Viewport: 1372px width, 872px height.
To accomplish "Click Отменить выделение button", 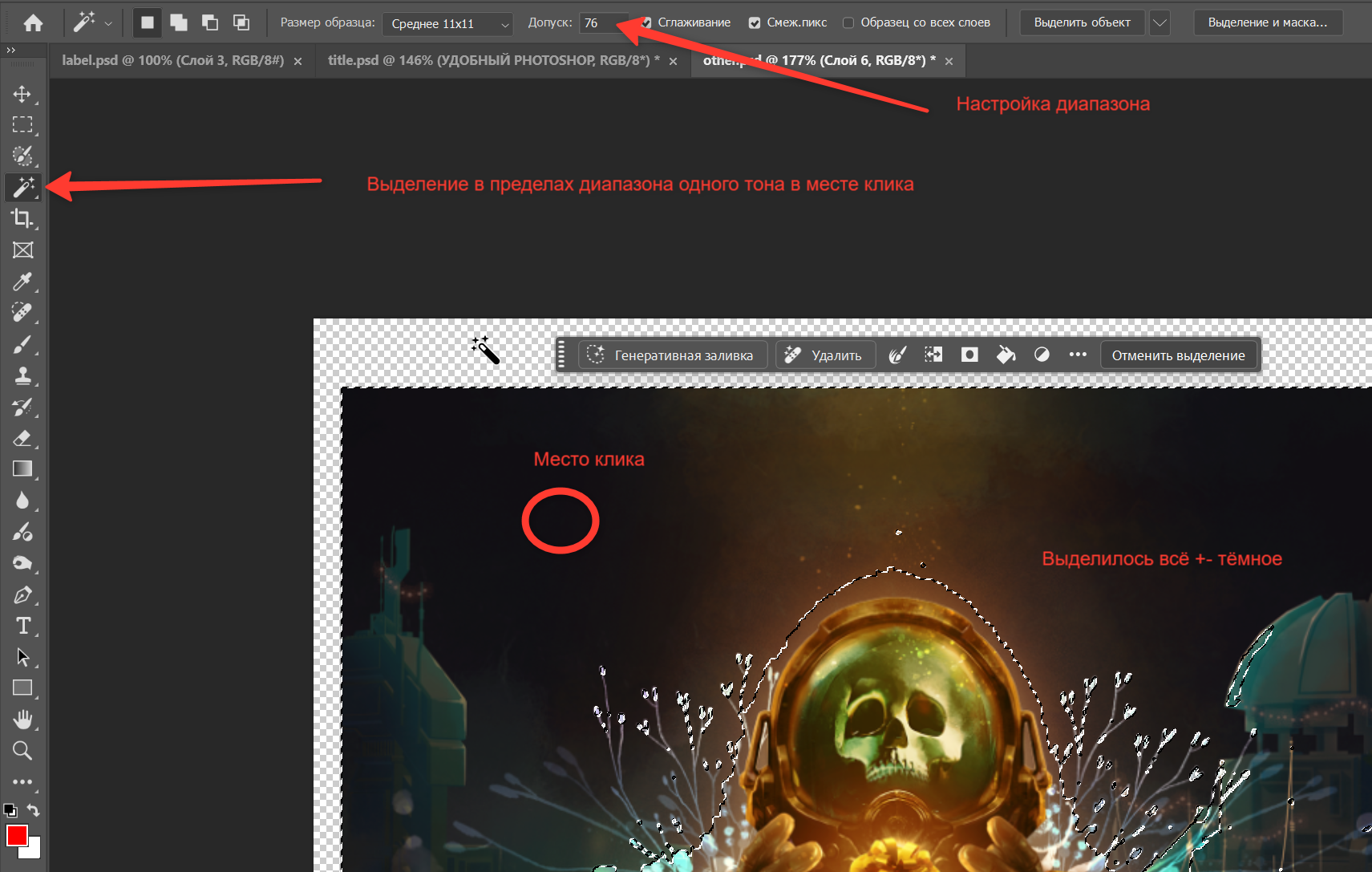I will (x=1178, y=355).
